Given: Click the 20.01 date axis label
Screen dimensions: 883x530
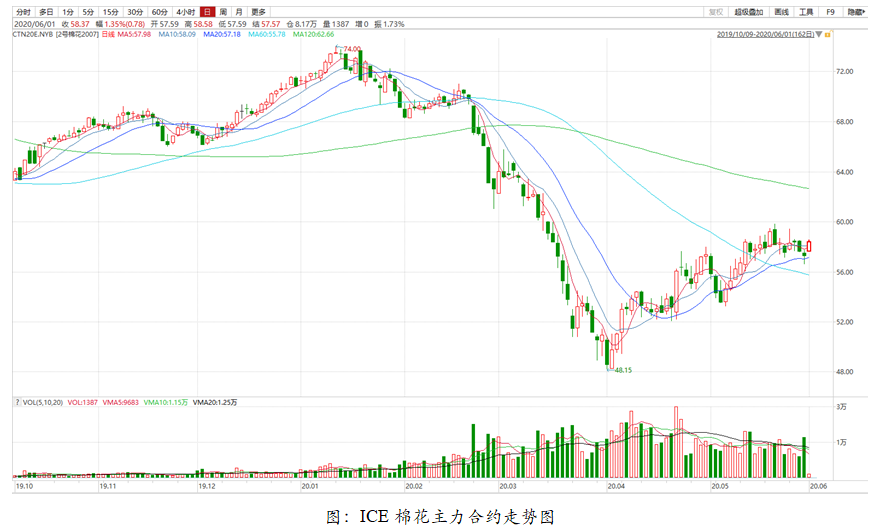Looking at the screenshot, I should [x=310, y=486].
